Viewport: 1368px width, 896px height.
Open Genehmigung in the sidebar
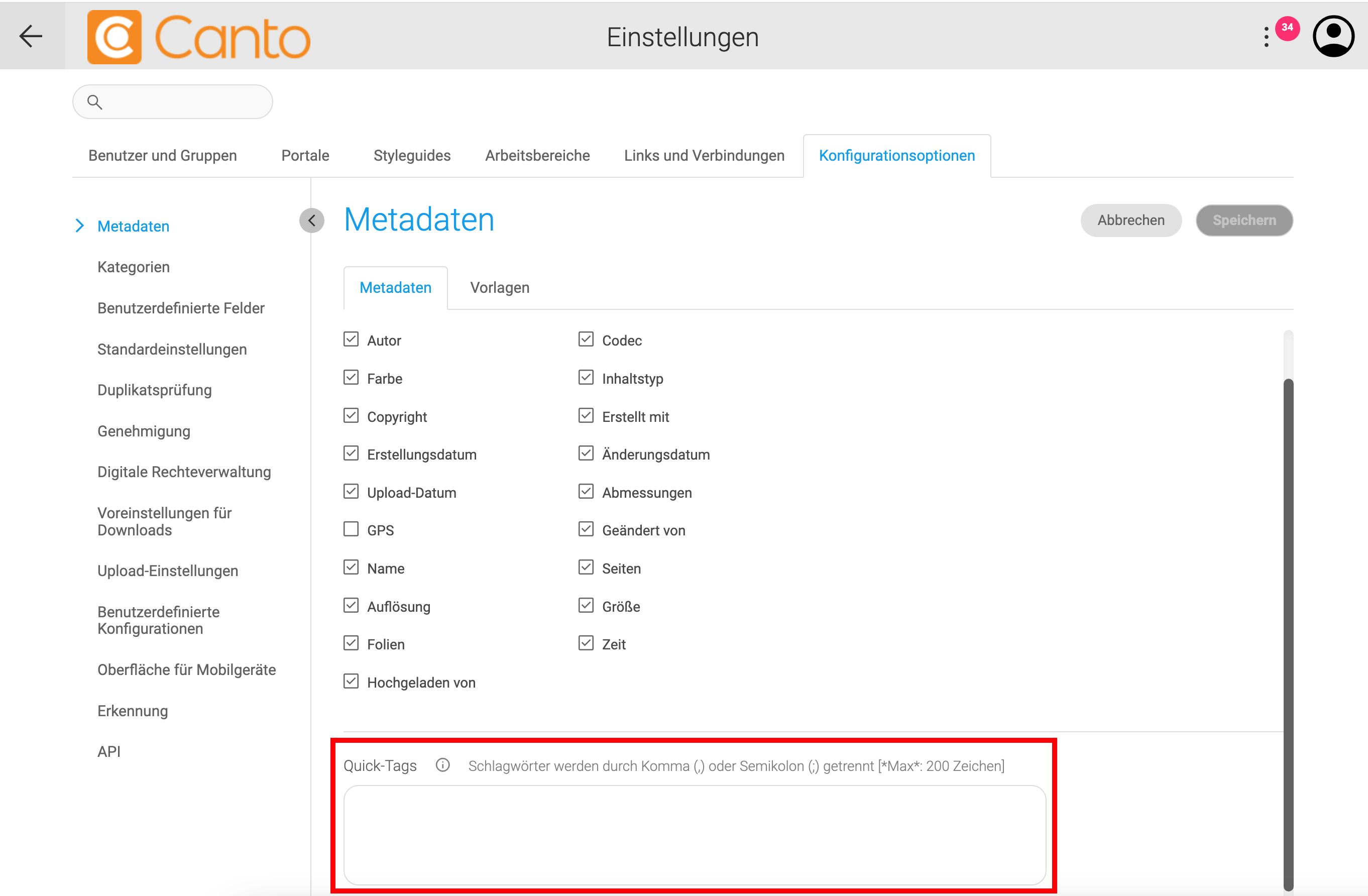click(144, 431)
